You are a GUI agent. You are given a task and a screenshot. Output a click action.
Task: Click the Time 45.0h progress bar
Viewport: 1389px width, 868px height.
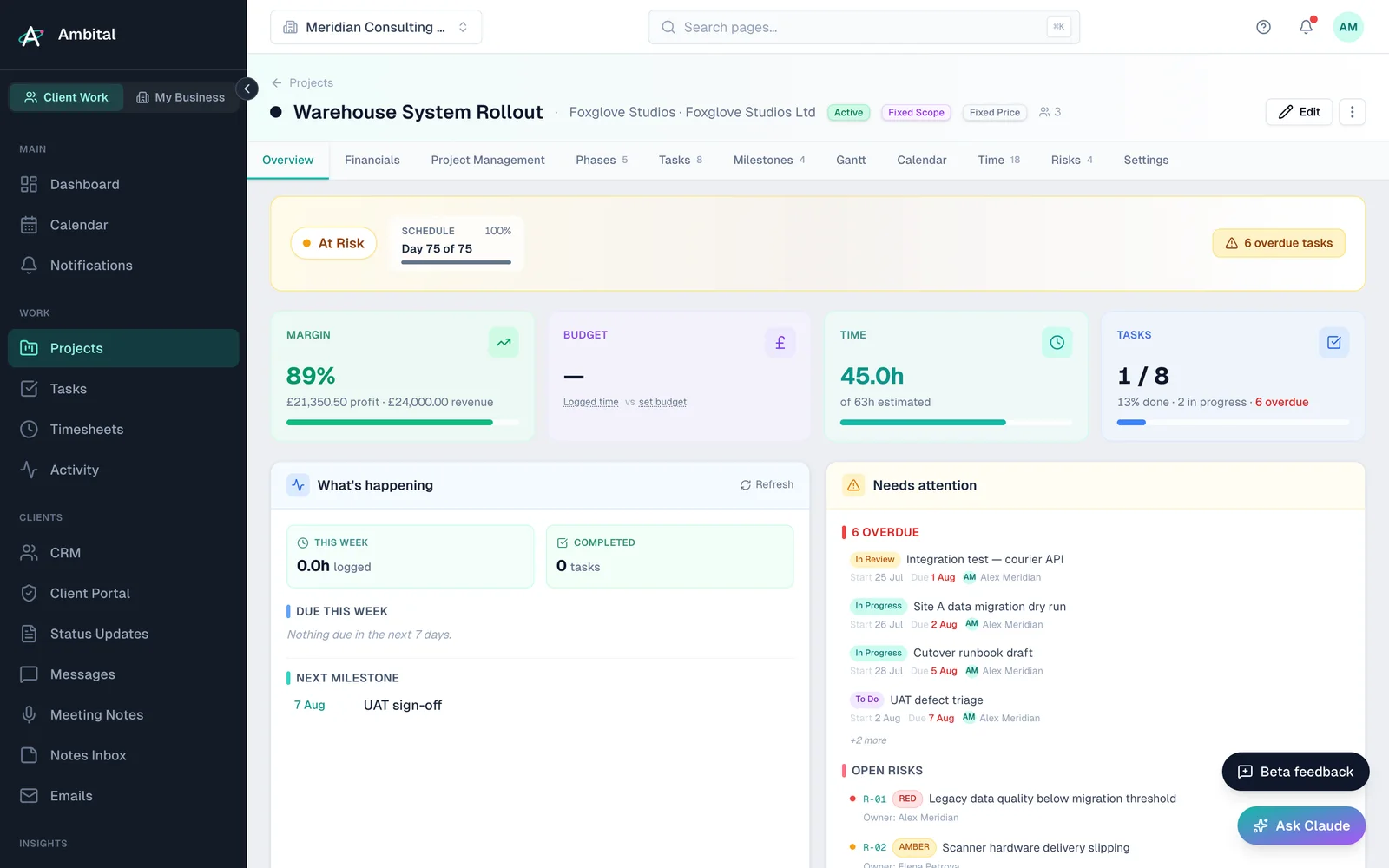pos(956,423)
